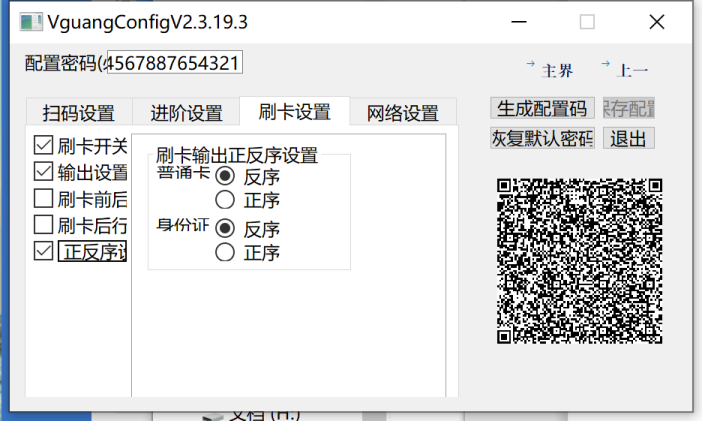Select 反序 for 身份证
702x421 pixels.
pos(225,228)
